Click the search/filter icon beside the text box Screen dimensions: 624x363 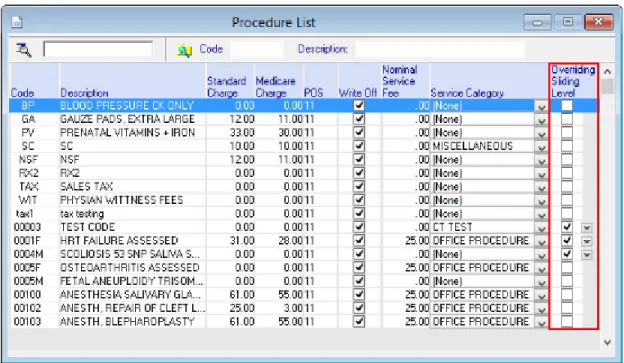23,50
